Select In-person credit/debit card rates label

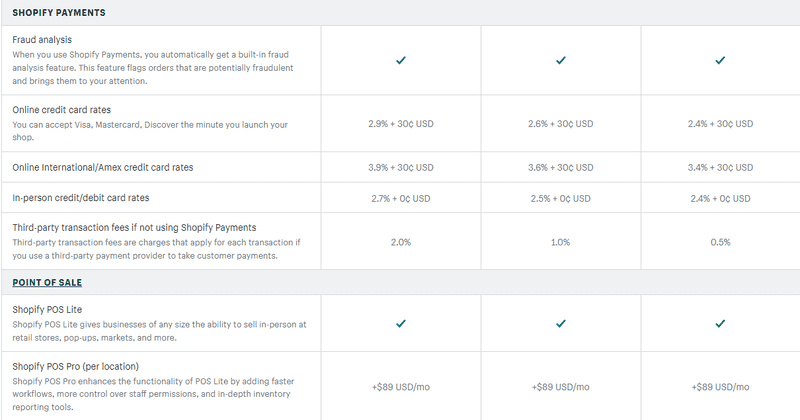[x=81, y=197]
